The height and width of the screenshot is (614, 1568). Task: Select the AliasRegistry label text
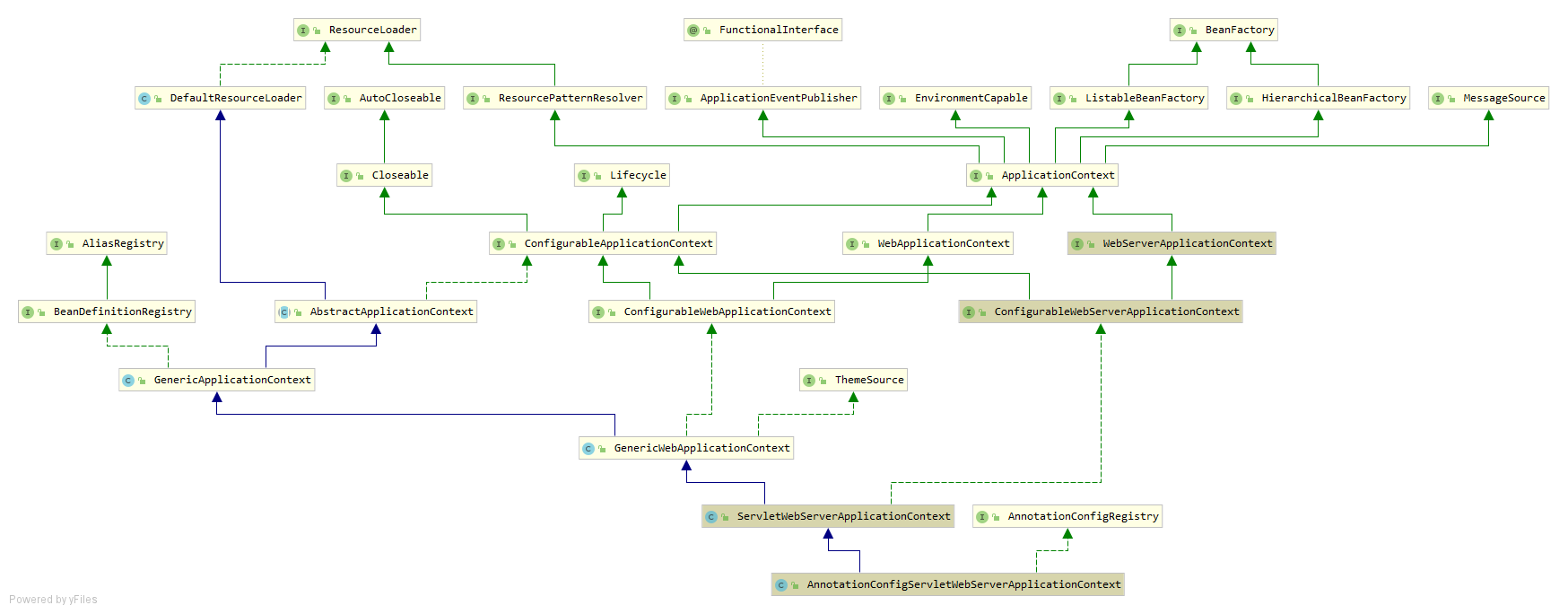click(123, 243)
